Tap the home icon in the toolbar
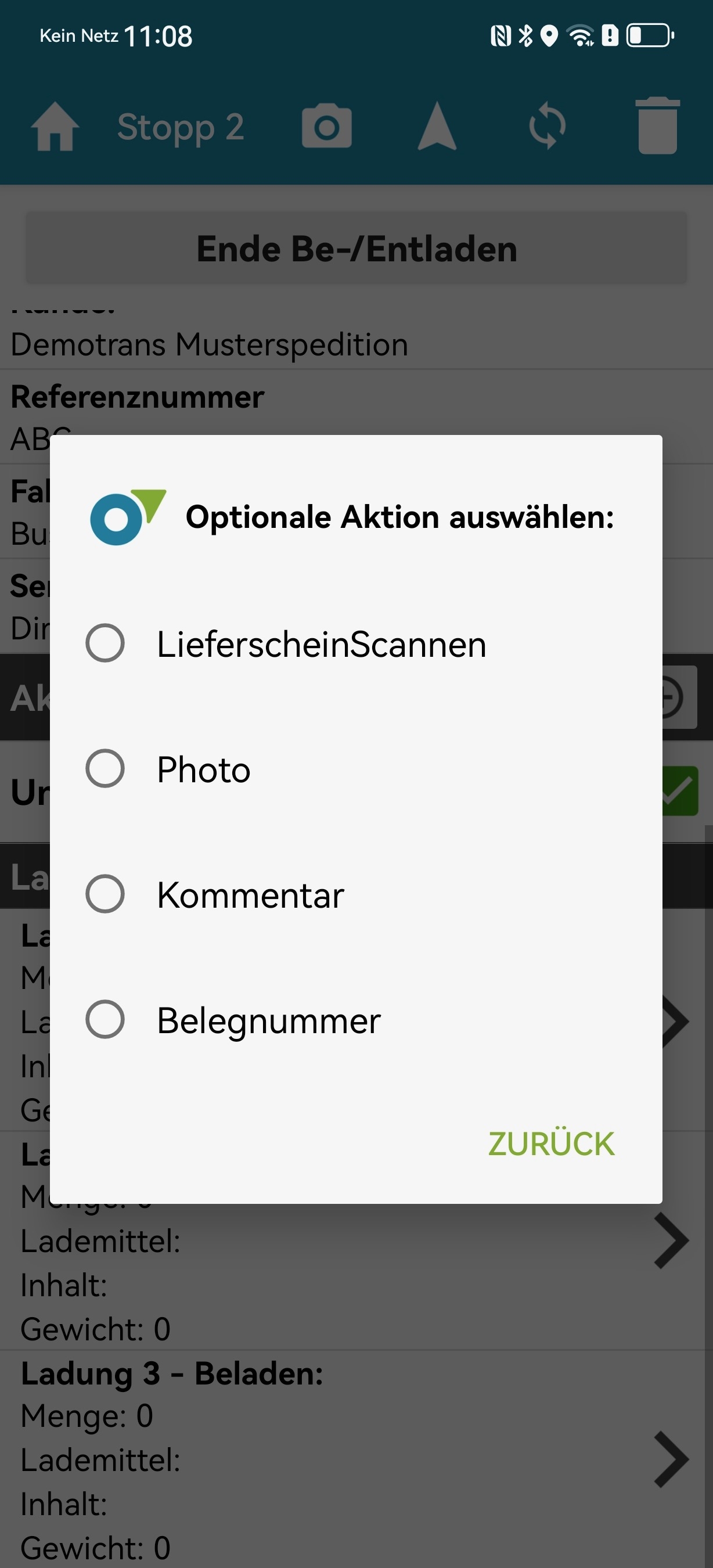 55,127
